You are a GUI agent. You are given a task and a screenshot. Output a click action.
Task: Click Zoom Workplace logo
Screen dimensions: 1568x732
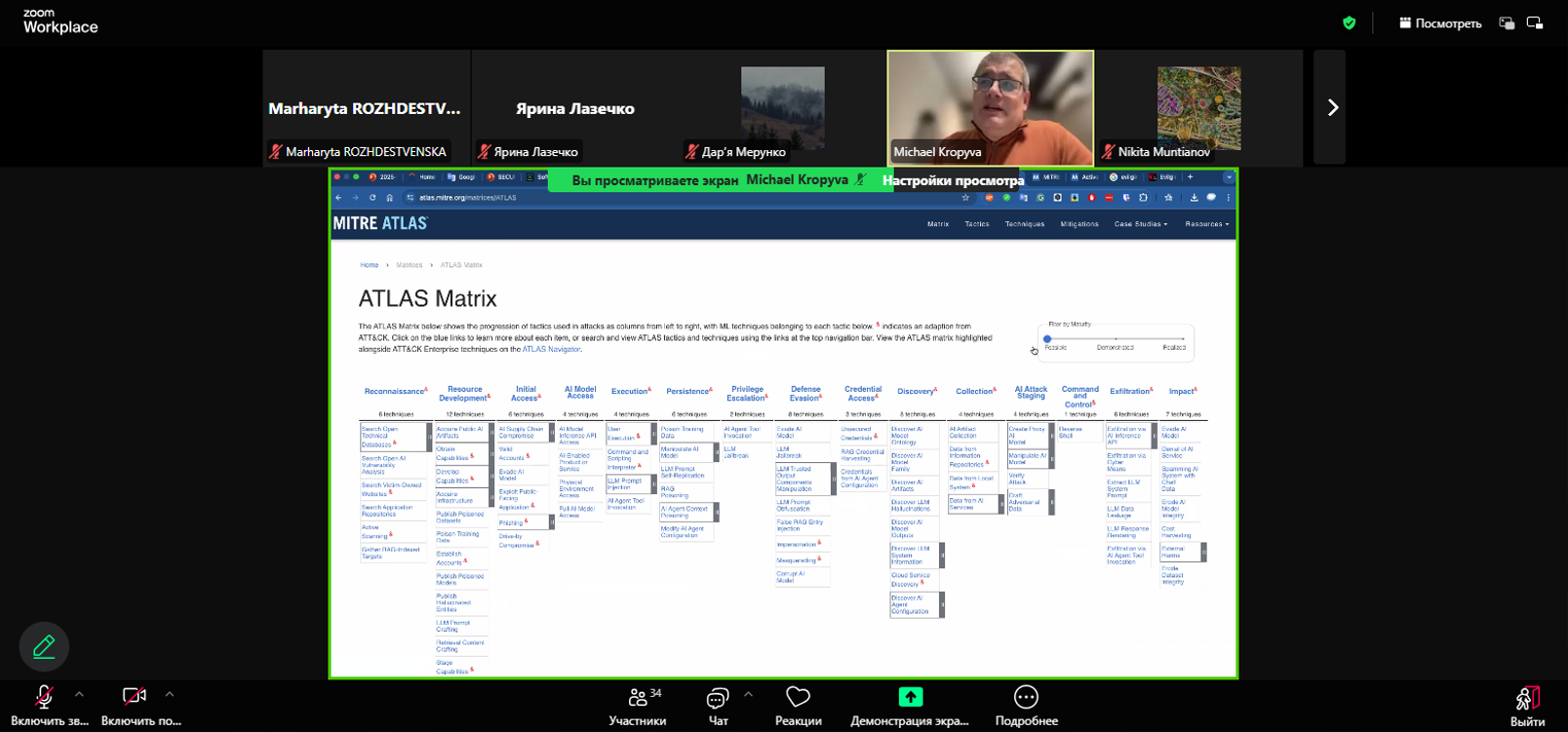pos(60,21)
